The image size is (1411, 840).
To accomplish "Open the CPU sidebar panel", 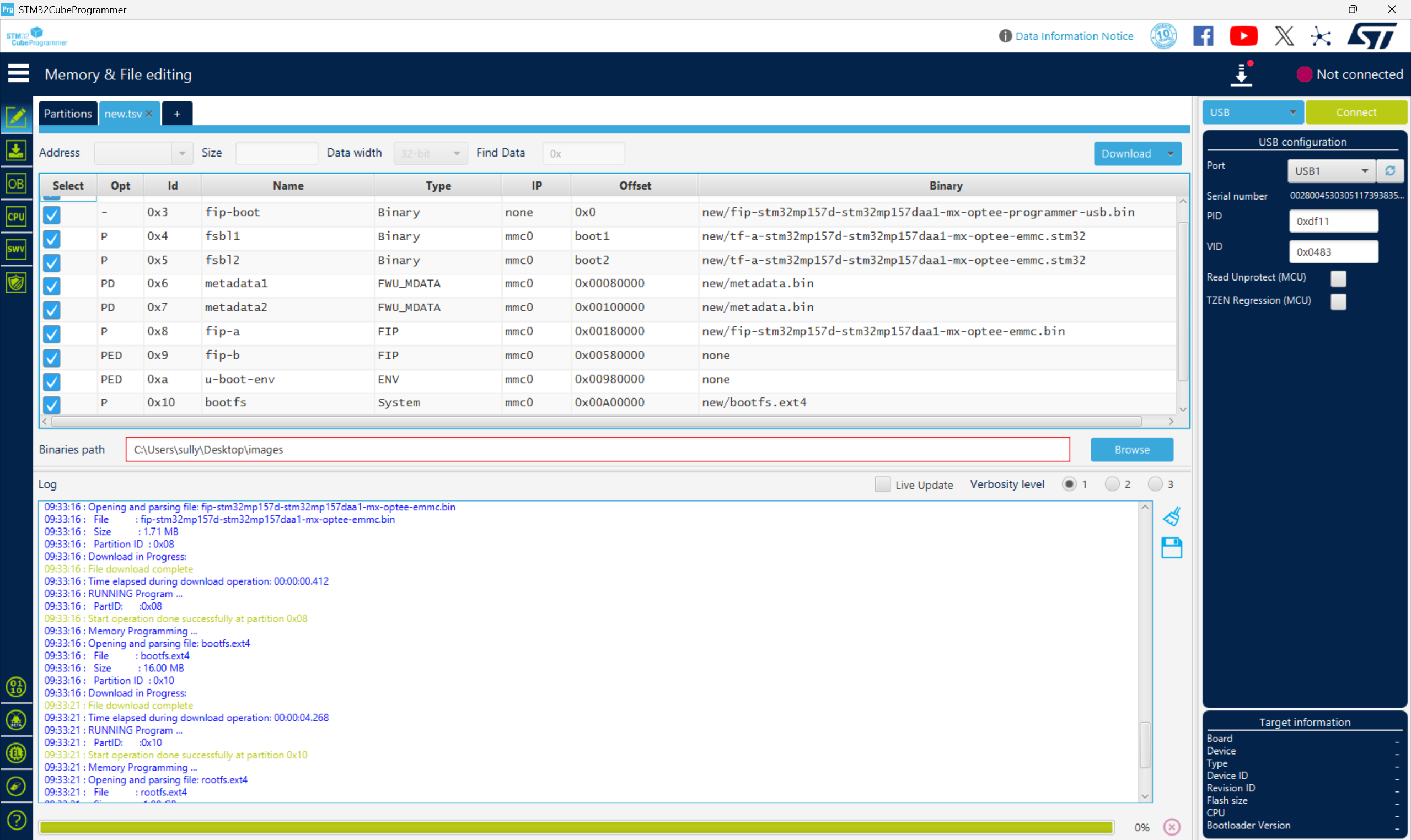I will pyautogui.click(x=16, y=217).
